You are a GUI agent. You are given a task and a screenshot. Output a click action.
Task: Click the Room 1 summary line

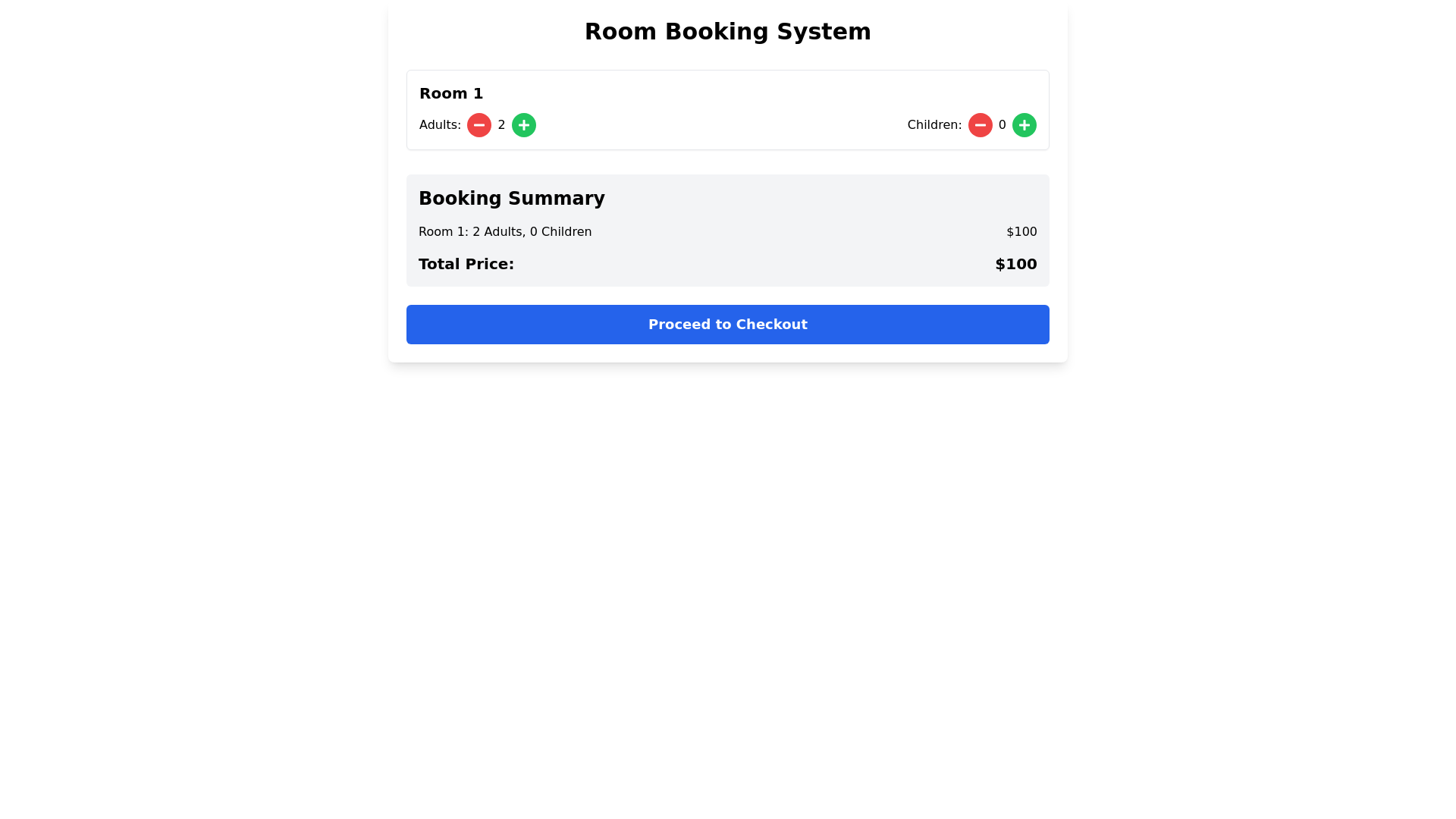(505, 231)
